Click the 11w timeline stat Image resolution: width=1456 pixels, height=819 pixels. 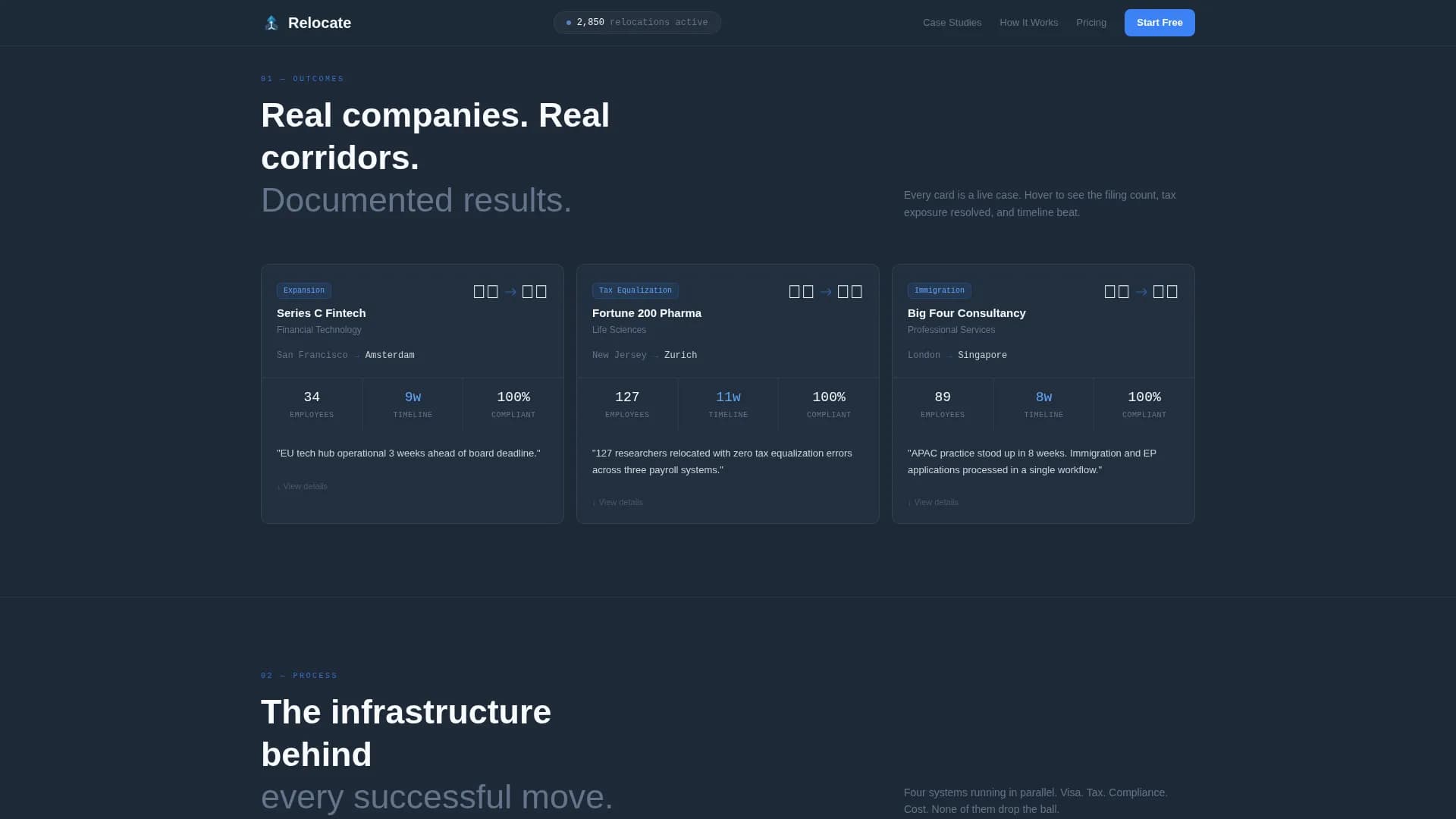pyautogui.click(x=728, y=404)
